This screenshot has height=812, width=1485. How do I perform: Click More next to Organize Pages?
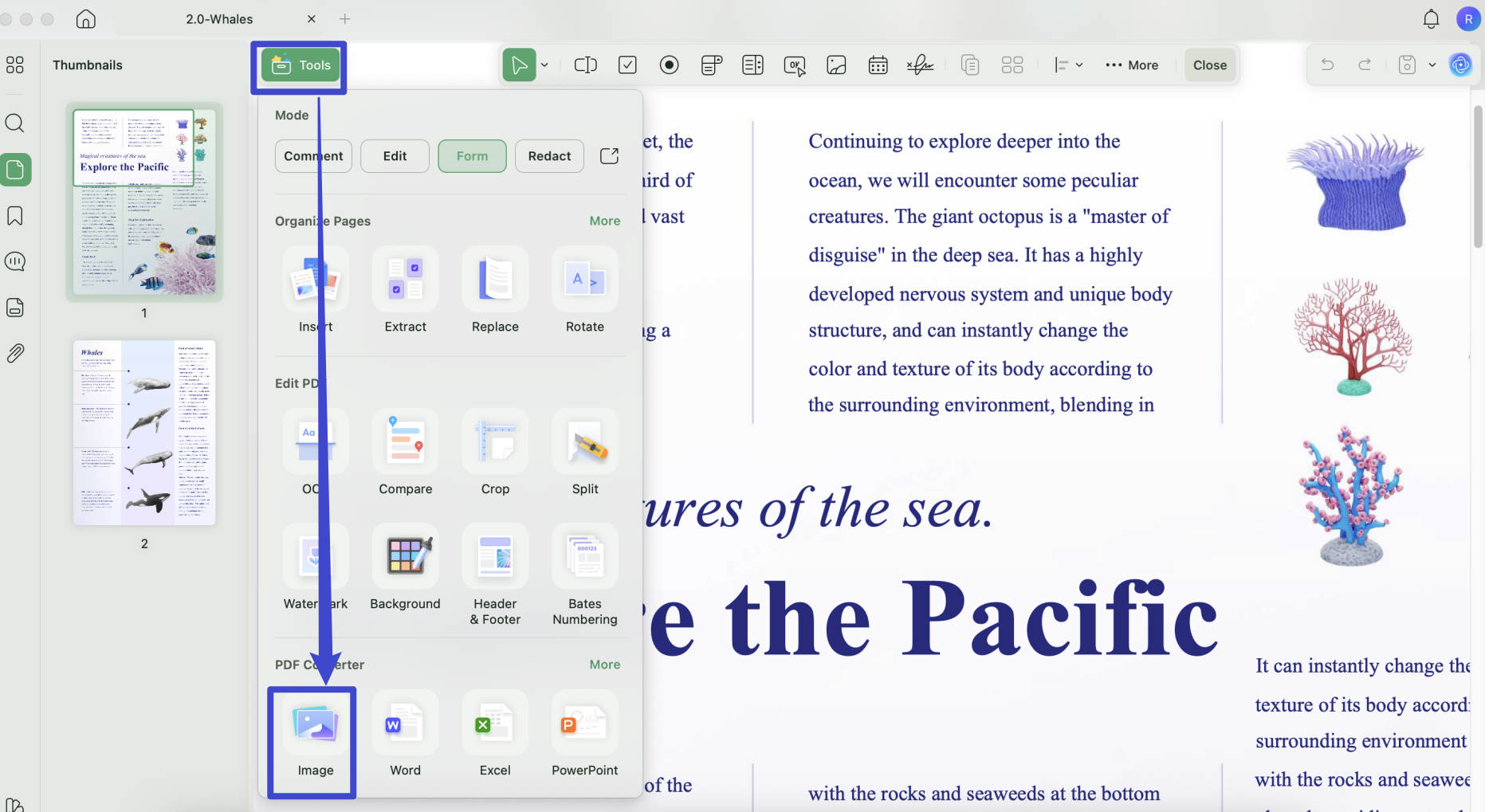605,221
